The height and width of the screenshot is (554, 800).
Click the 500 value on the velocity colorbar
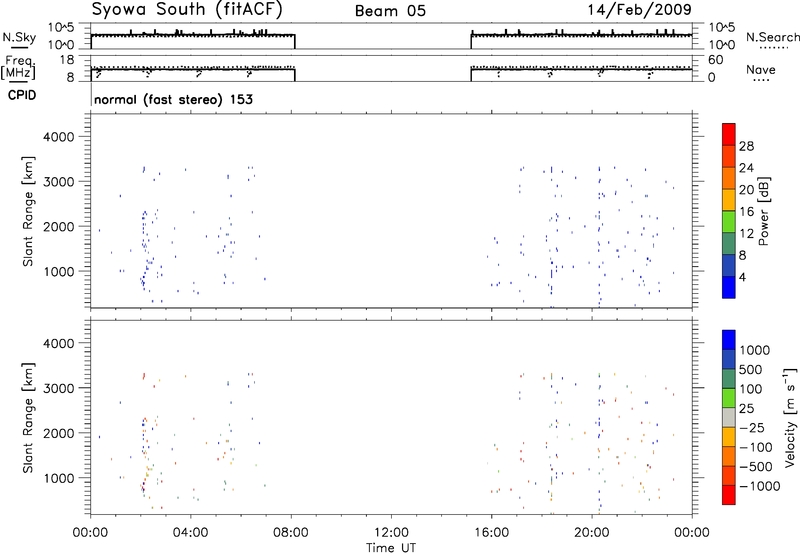[x=753, y=370]
